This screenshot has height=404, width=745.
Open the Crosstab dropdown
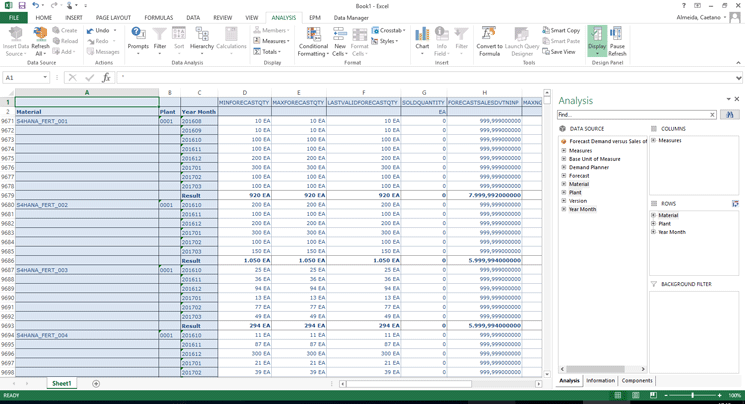[x=389, y=30]
